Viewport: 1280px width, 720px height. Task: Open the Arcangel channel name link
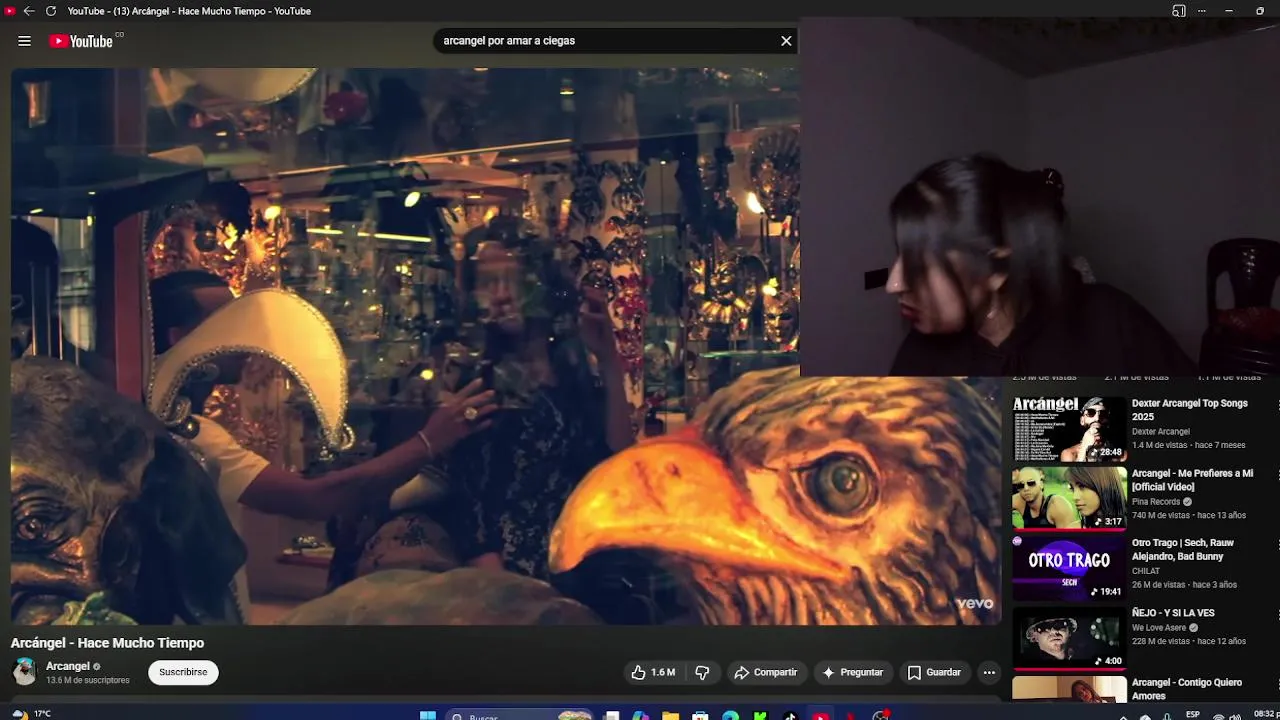68,666
